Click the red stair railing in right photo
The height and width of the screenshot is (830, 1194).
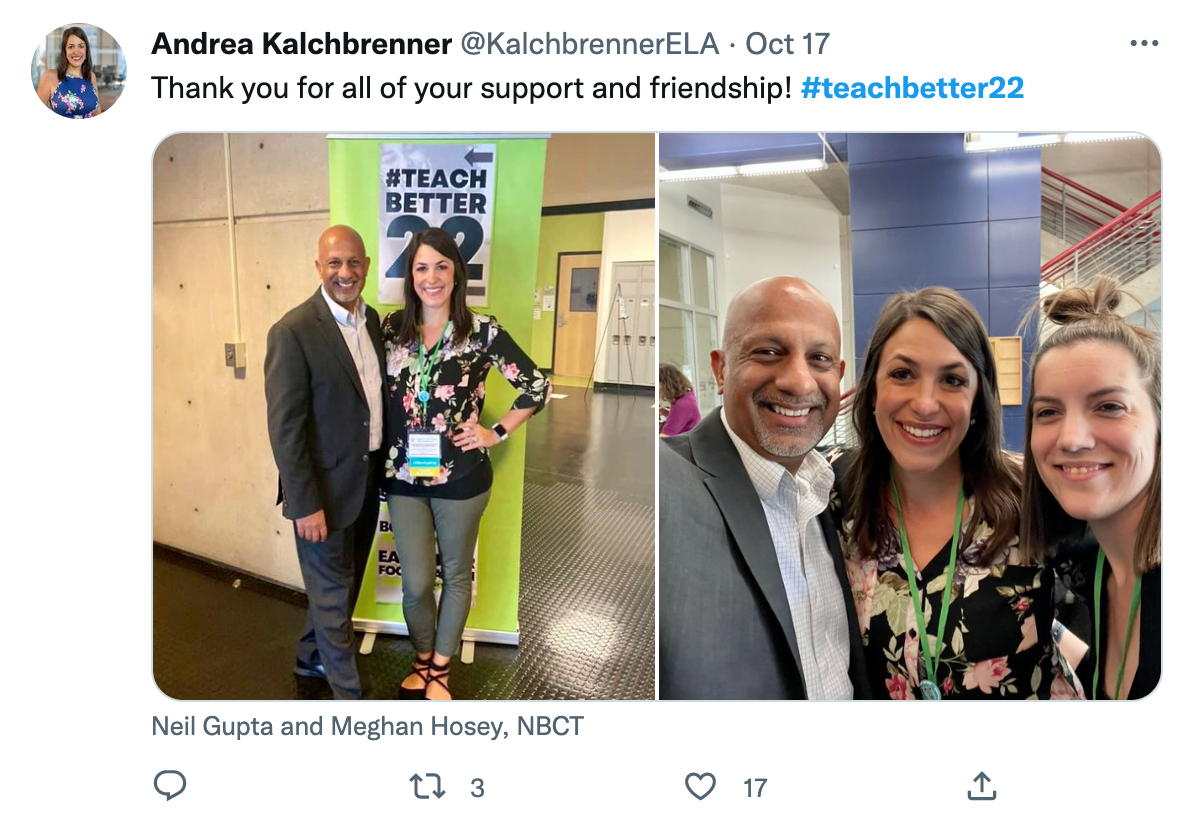tap(1102, 228)
